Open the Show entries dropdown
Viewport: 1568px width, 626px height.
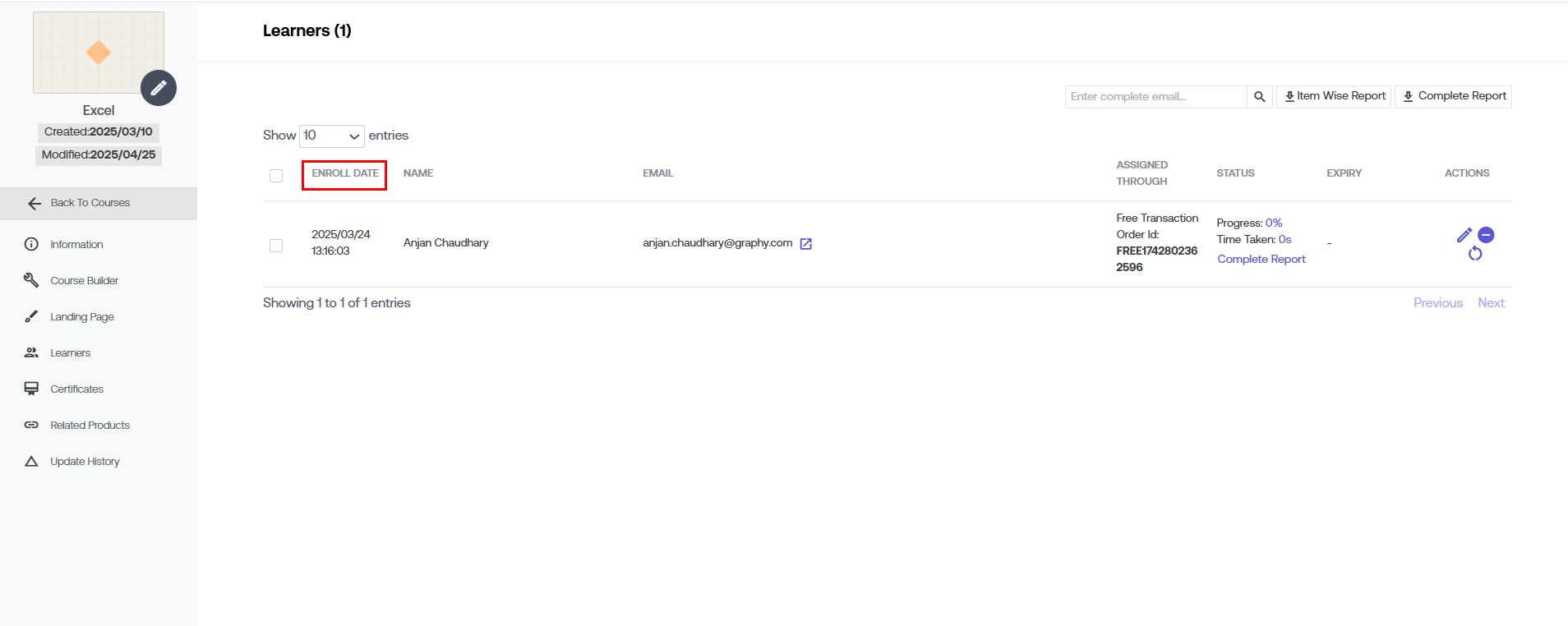(x=332, y=136)
